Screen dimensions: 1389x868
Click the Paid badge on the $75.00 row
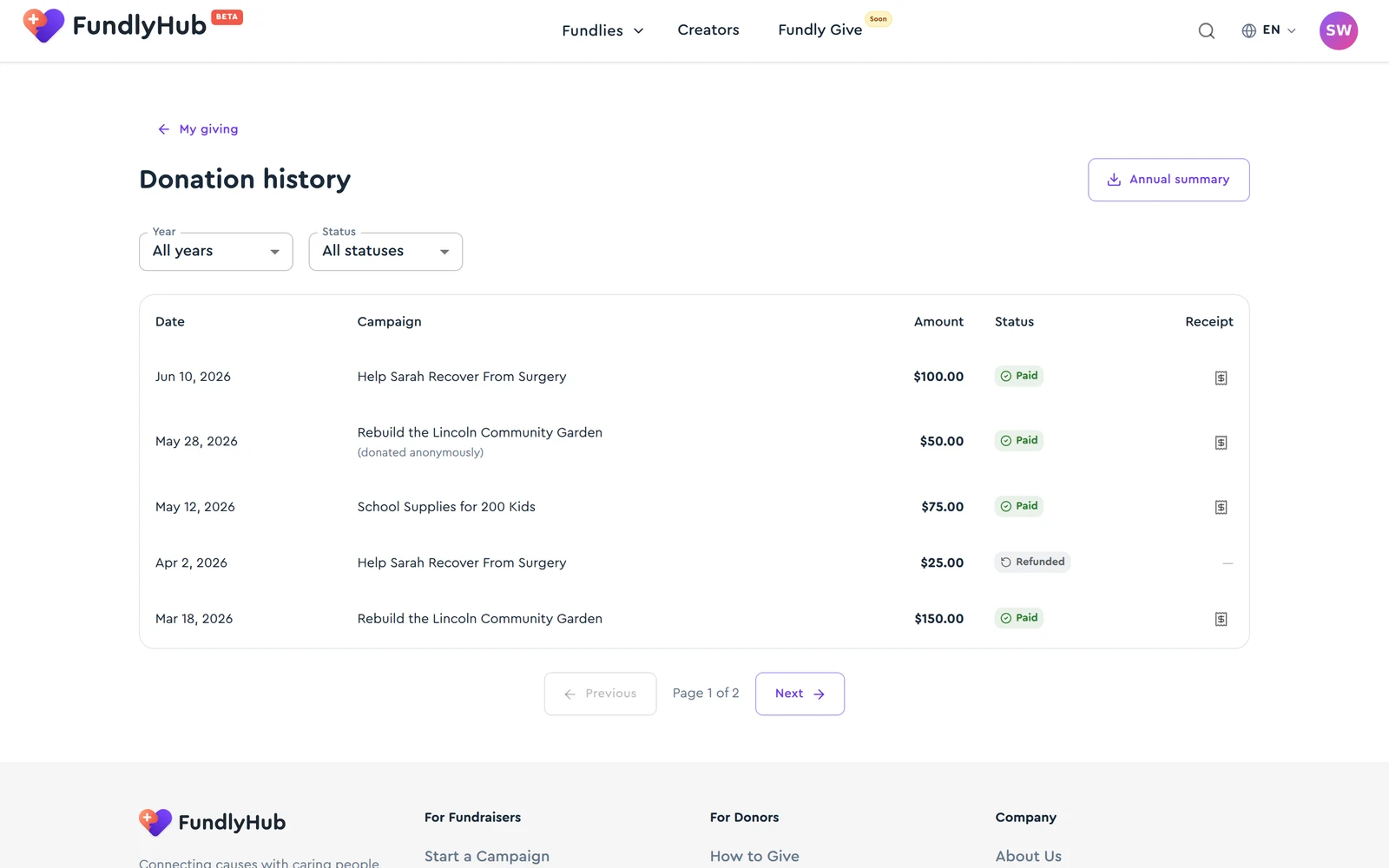coord(1019,506)
